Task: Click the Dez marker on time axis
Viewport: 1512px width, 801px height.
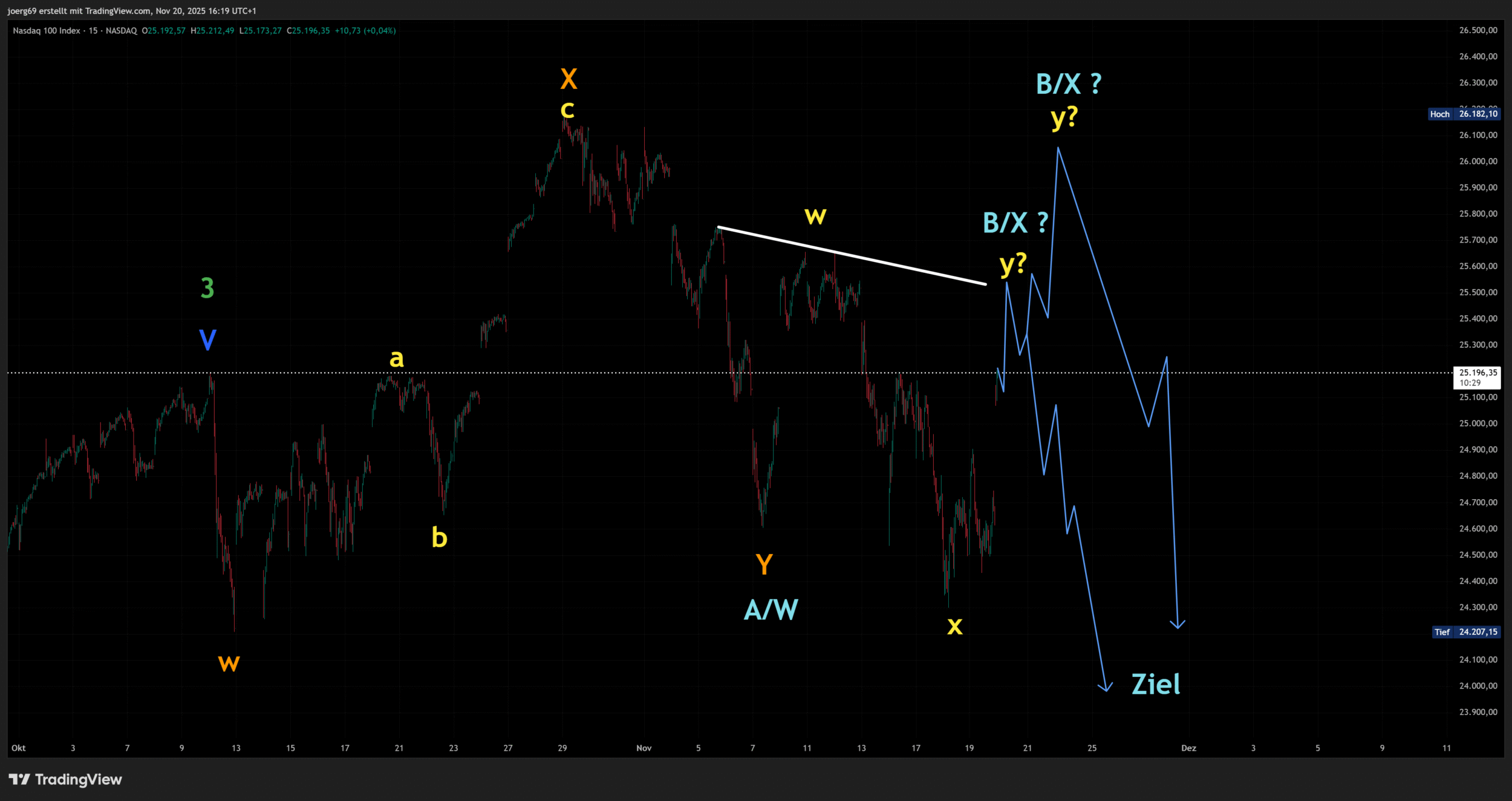Action: coord(1188,748)
